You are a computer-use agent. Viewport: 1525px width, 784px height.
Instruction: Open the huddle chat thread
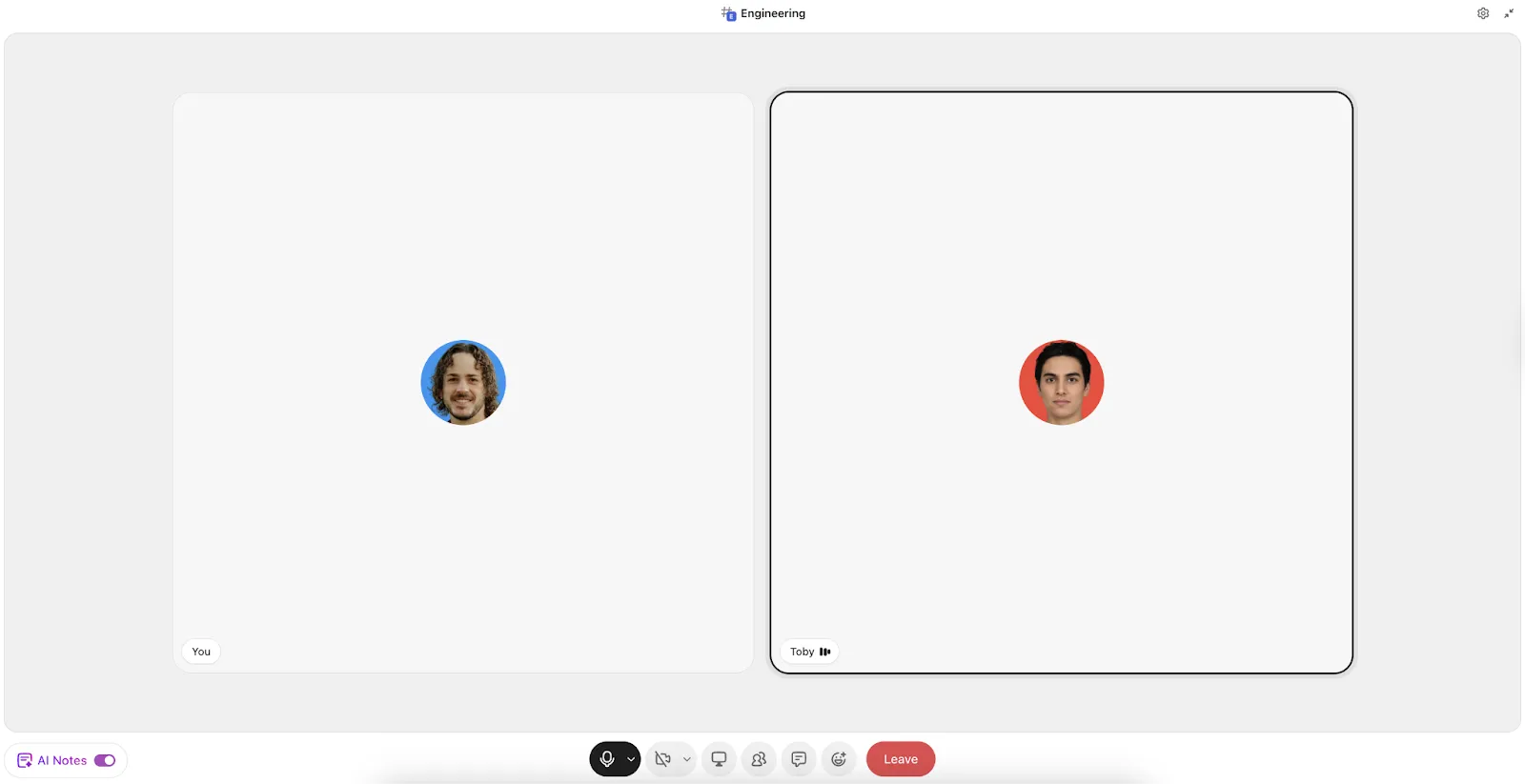click(x=799, y=759)
